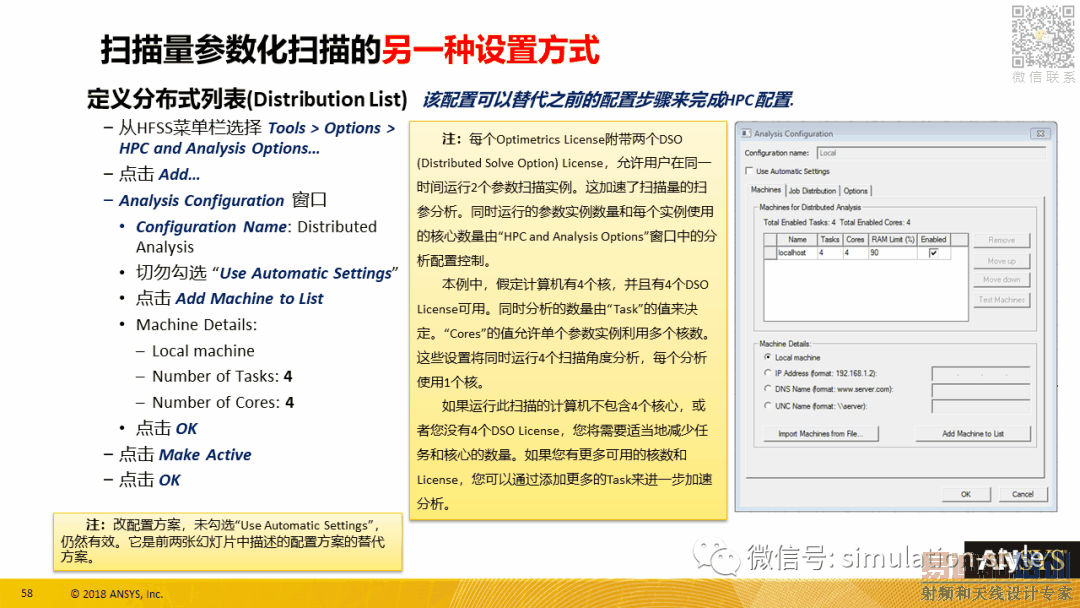Click the 'Number of Tasks: 4' bullet

[x=222, y=377]
